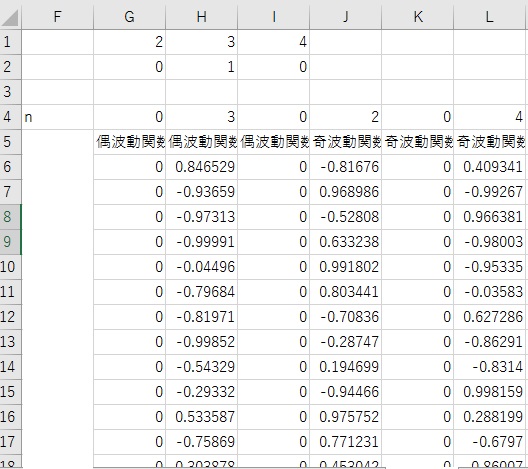Select row 4 header
Screen dimensions: 528x469
10,117
